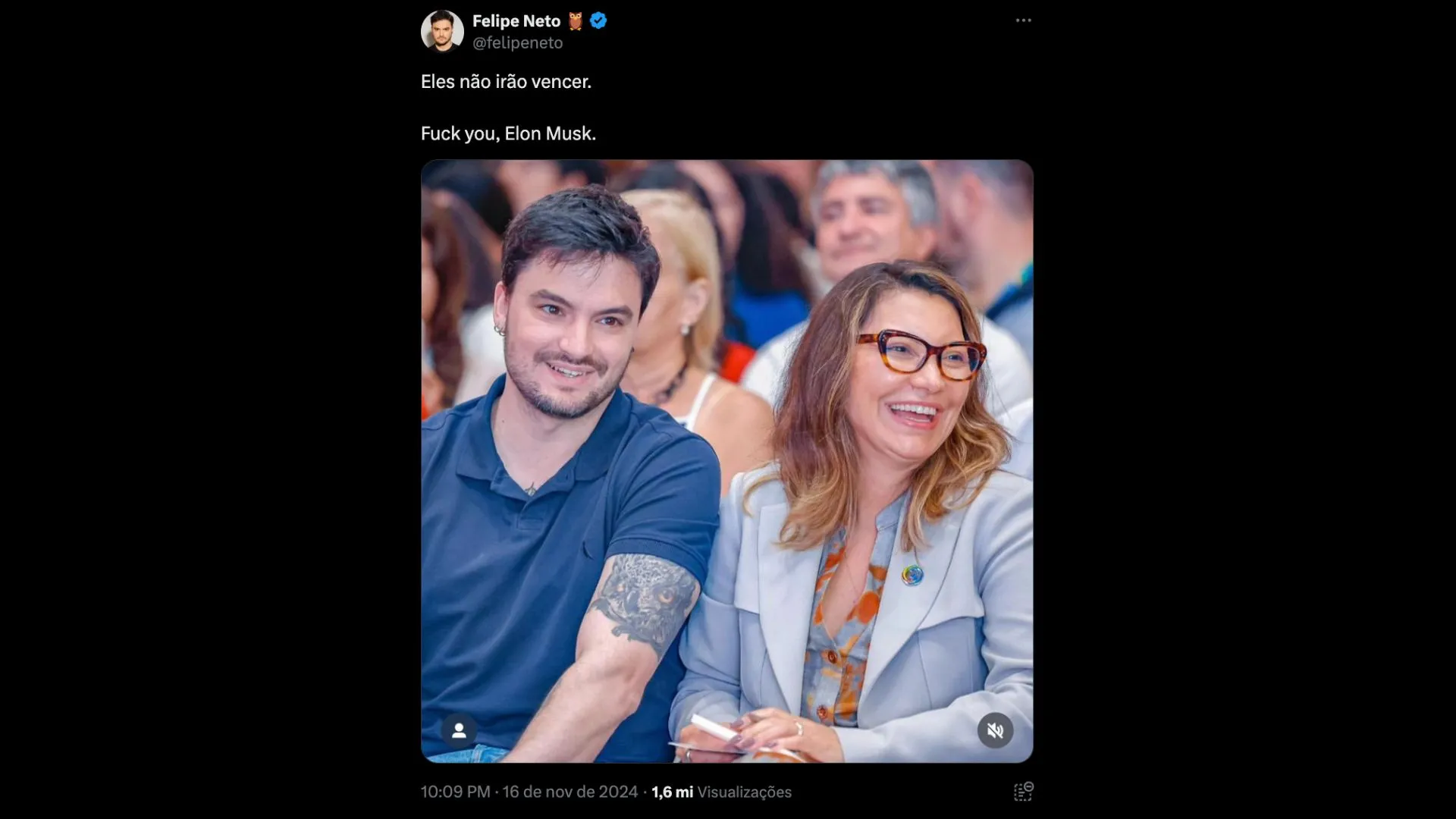Visit the @felipeneto handle
The height and width of the screenshot is (819, 1456).
tap(518, 43)
